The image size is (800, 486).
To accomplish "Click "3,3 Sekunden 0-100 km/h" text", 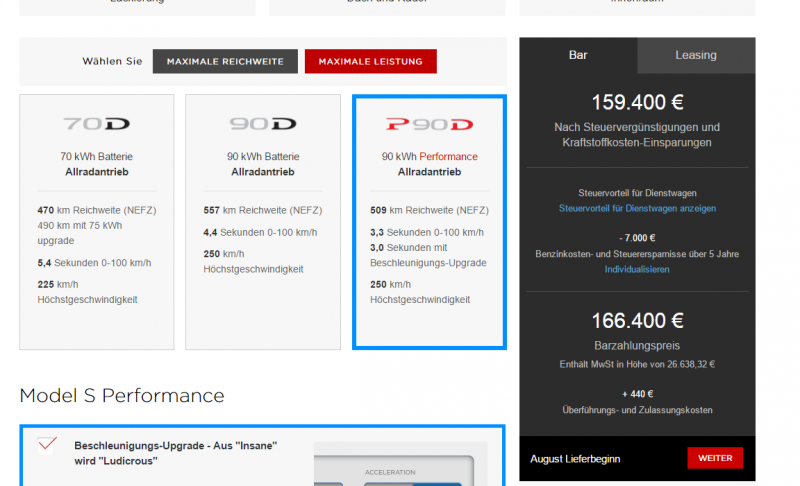I will pos(427,233).
